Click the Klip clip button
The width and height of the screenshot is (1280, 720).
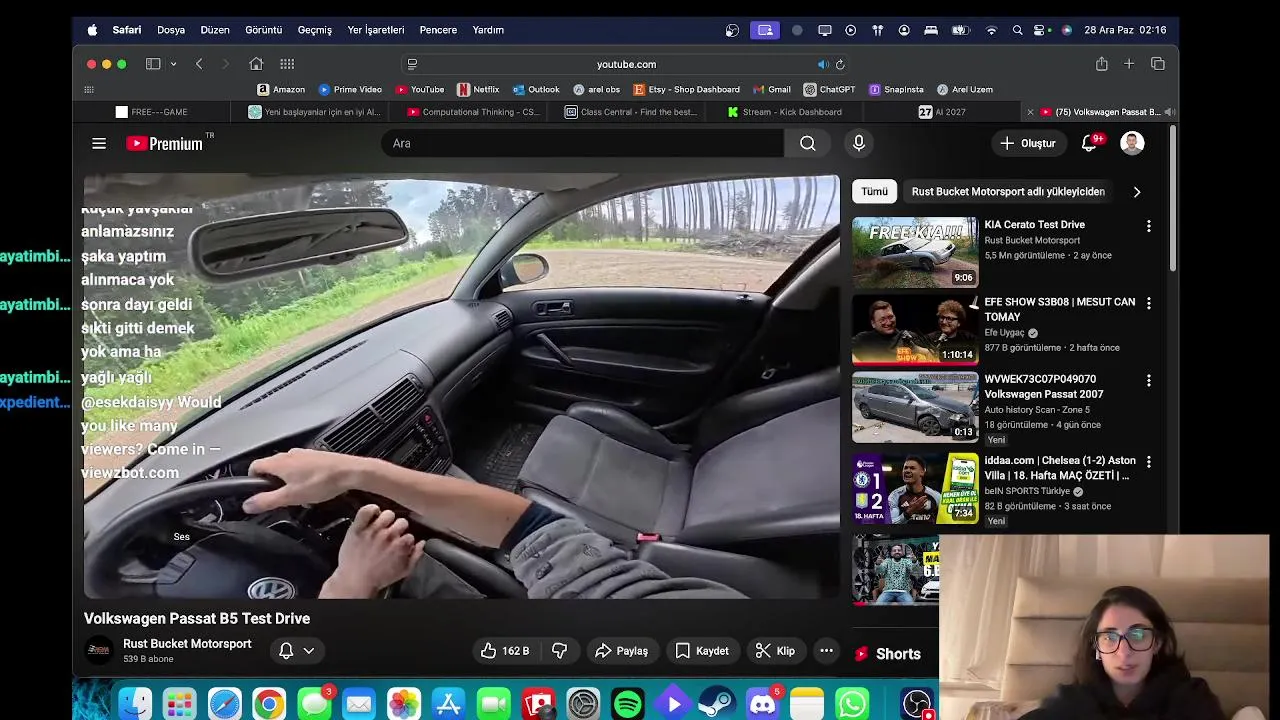coord(775,651)
